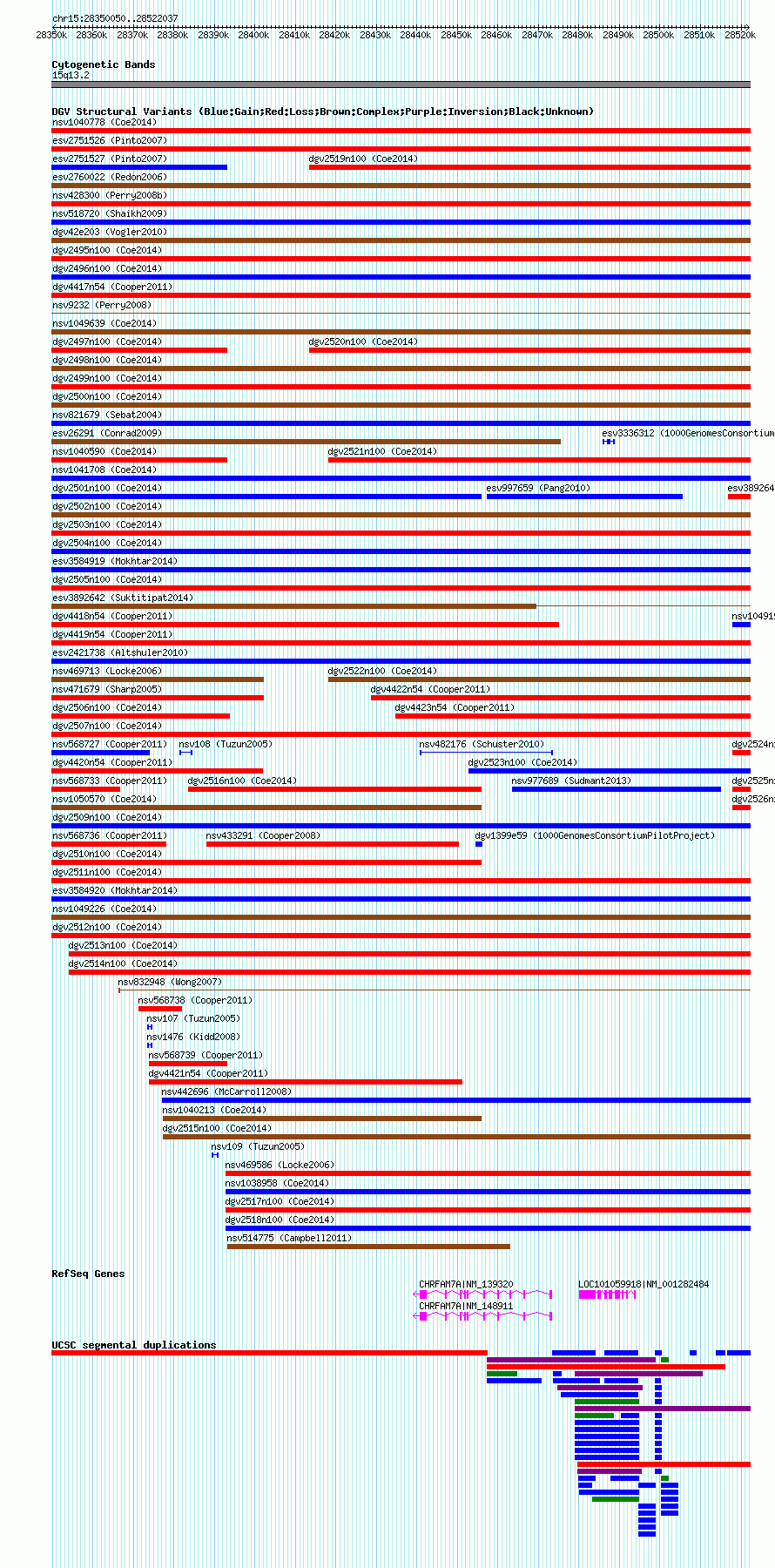Image resolution: width=775 pixels, height=1568 pixels.
Task: Select the Cytogenetic Bands track title
Action: tap(103, 64)
